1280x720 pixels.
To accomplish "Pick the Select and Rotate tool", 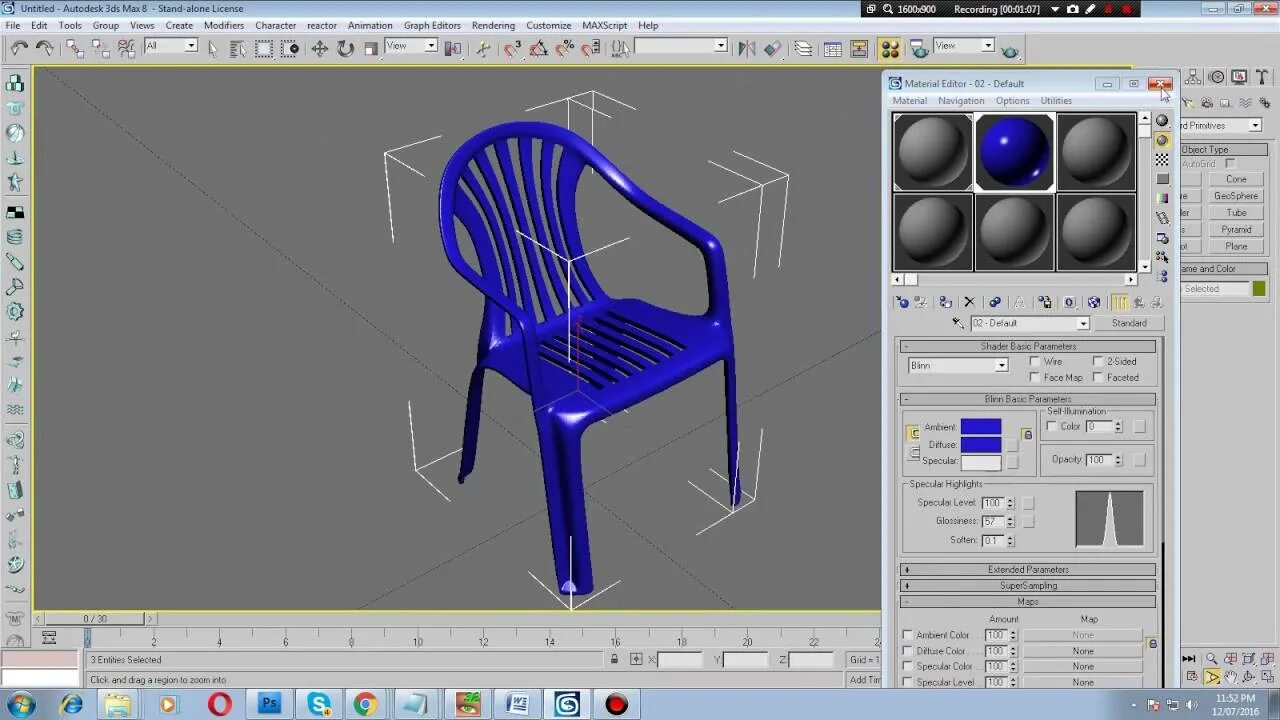I will tap(345, 47).
